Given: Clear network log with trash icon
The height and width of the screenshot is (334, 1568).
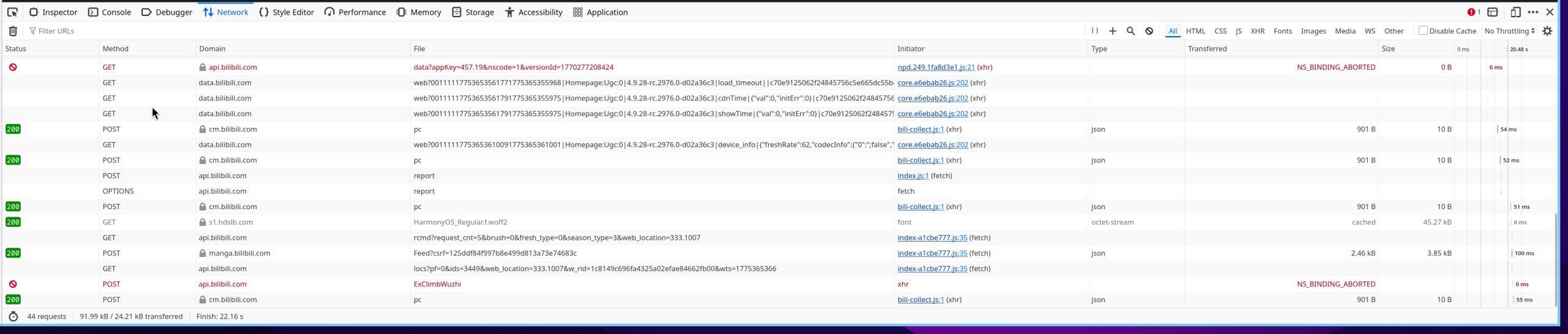Looking at the screenshot, I should tap(13, 31).
